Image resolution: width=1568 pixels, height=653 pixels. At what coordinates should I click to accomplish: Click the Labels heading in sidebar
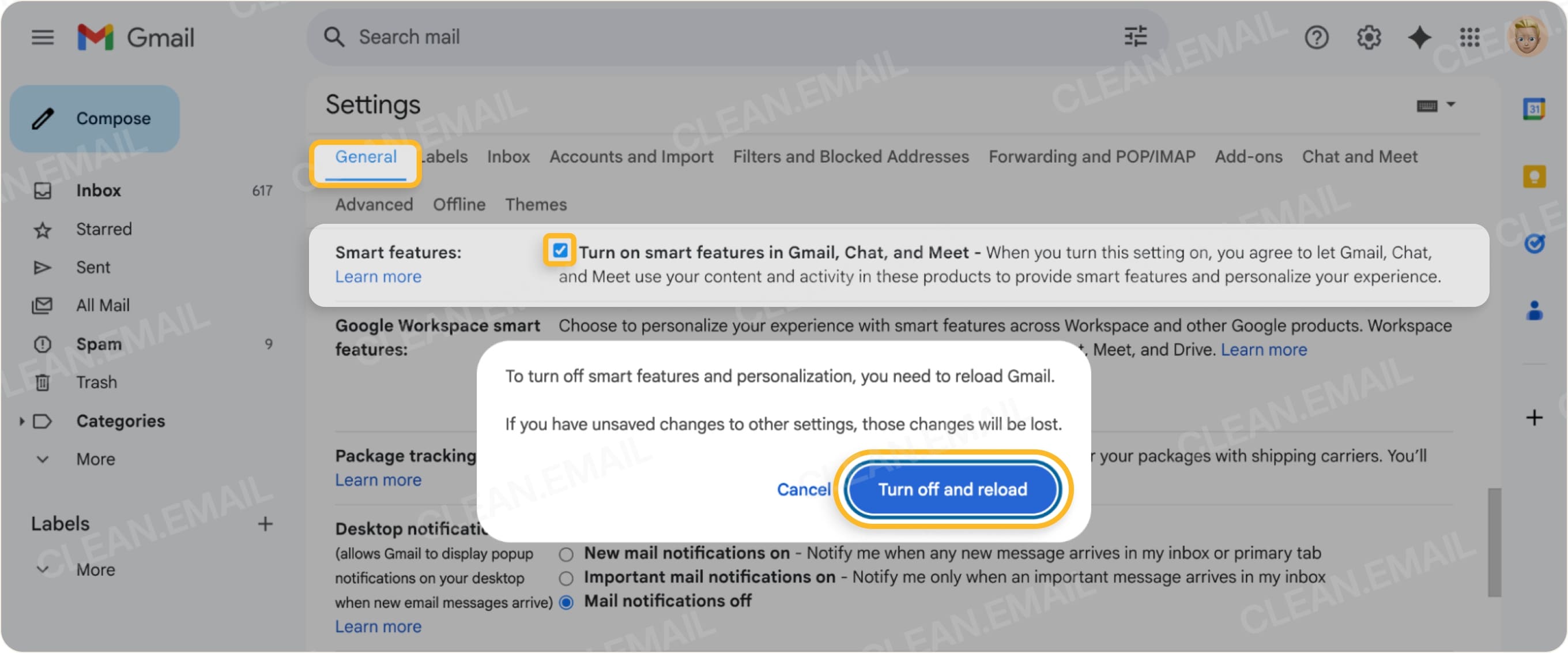pyautogui.click(x=59, y=524)
